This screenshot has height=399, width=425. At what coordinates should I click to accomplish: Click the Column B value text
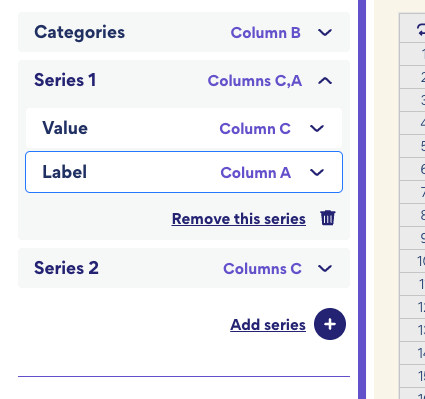click(x=266, y=33)
